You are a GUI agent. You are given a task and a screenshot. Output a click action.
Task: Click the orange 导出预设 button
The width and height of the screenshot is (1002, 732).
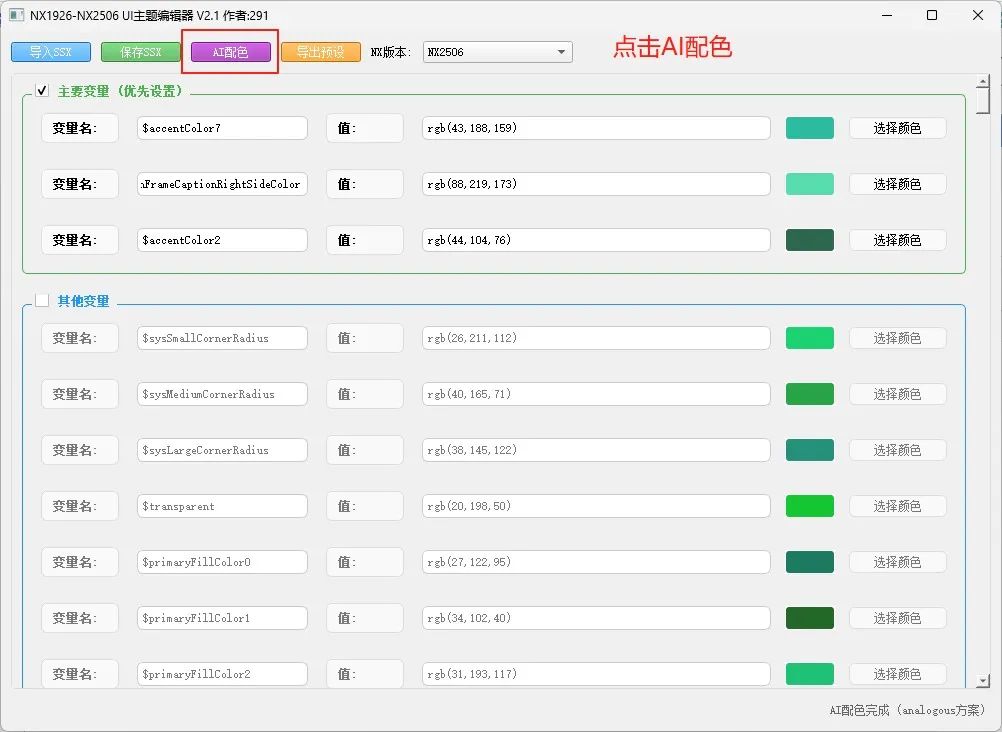click(321, 52)
